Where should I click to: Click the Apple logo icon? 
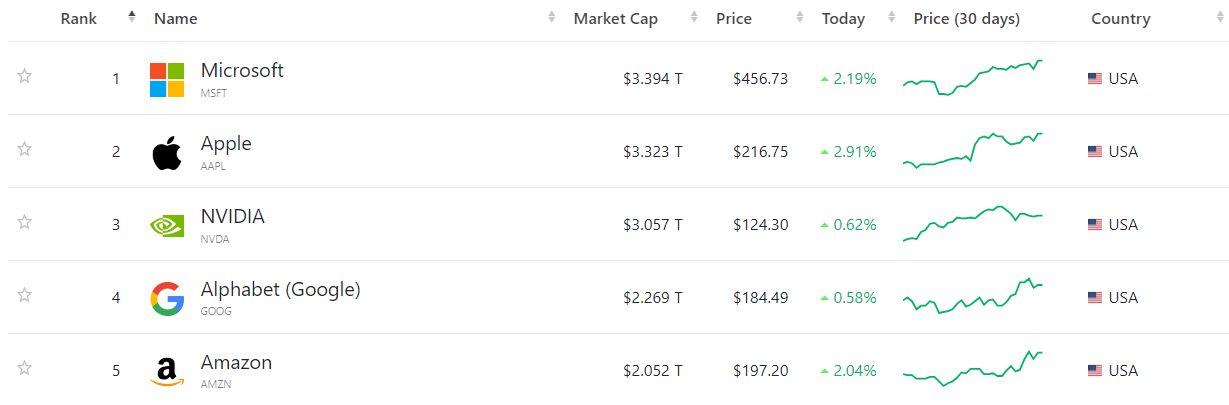tap(167, 153)
